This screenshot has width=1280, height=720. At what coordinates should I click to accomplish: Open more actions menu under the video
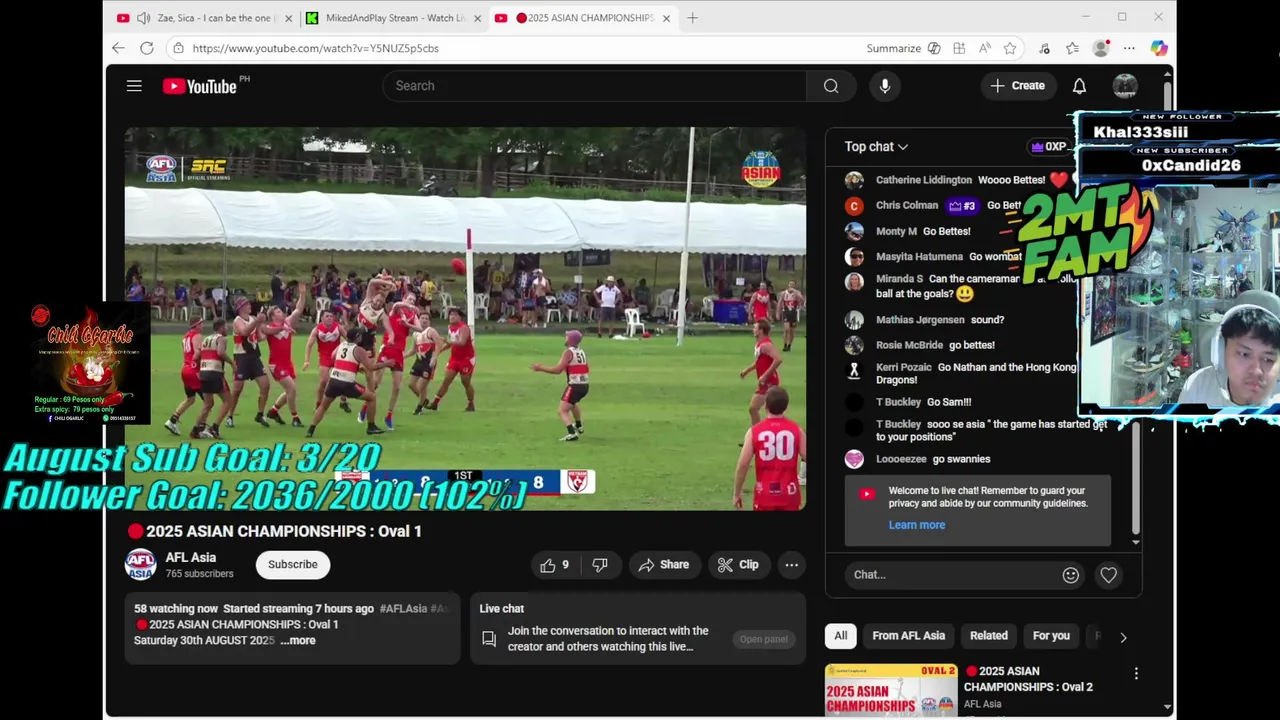click(791, 565)
